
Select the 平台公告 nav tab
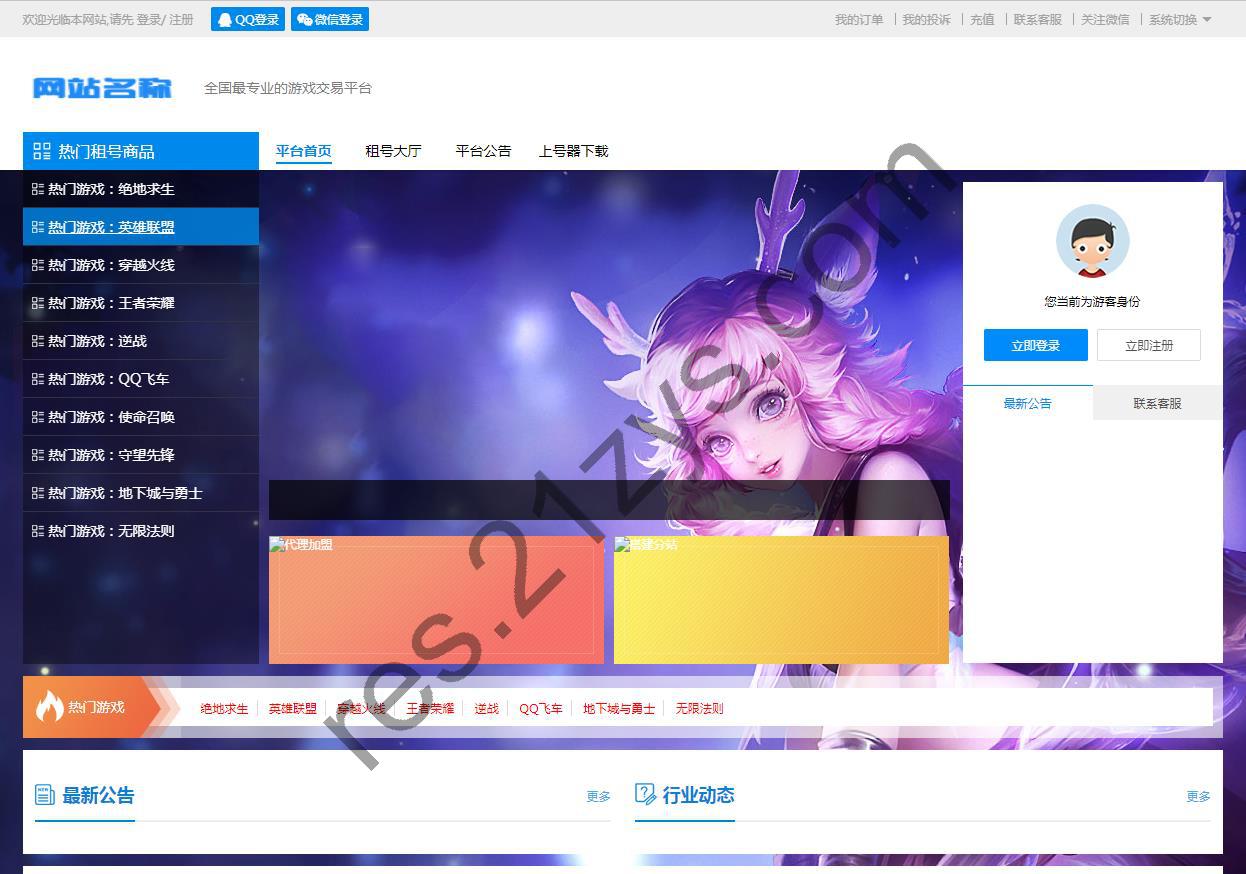tap(483, 151)
